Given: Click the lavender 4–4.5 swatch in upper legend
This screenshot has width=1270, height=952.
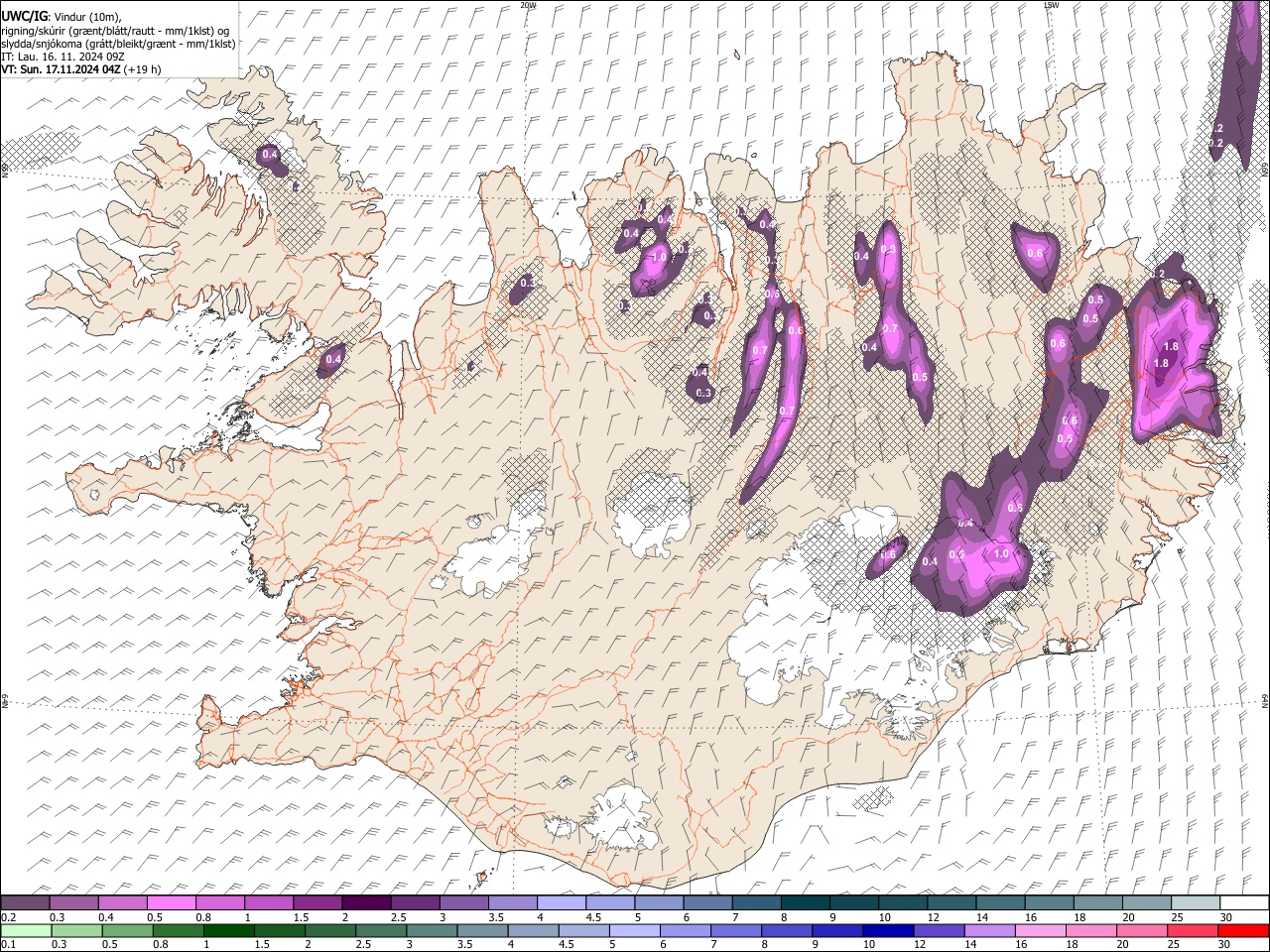Looking at the screenshot, I should click(x=562, y=902).
